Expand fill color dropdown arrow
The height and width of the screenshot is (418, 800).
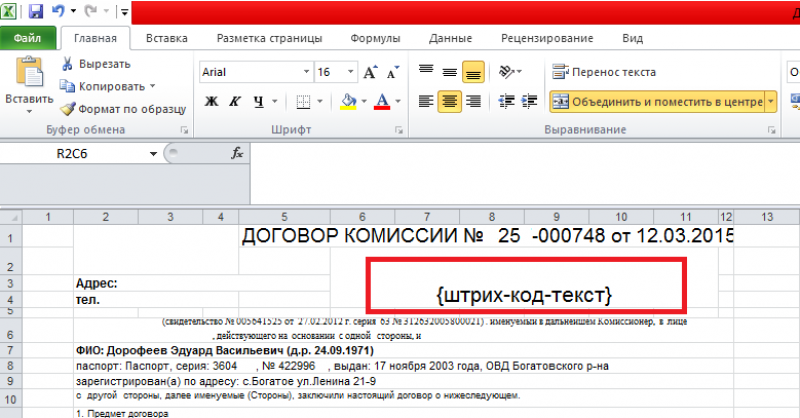pos(364,101)
